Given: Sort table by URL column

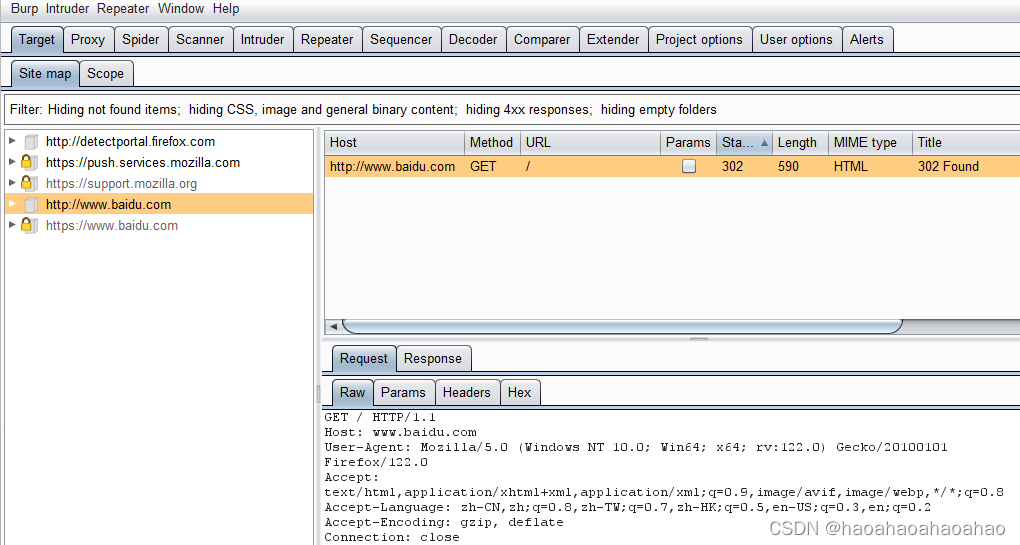Looking at the screenshot, I should [590, 142].
